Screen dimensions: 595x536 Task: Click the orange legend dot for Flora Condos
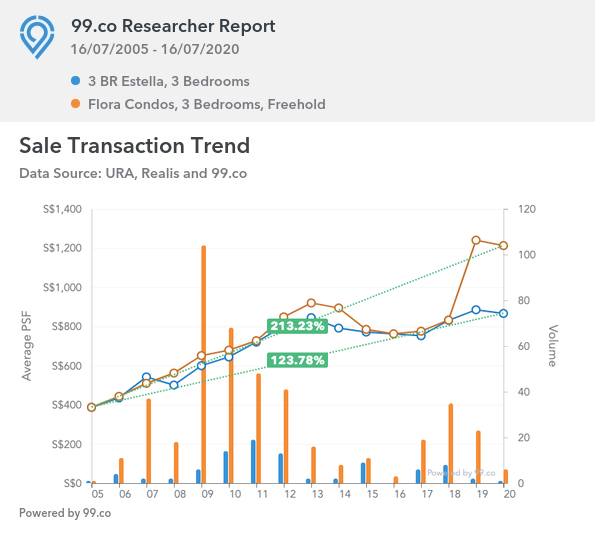76,104
